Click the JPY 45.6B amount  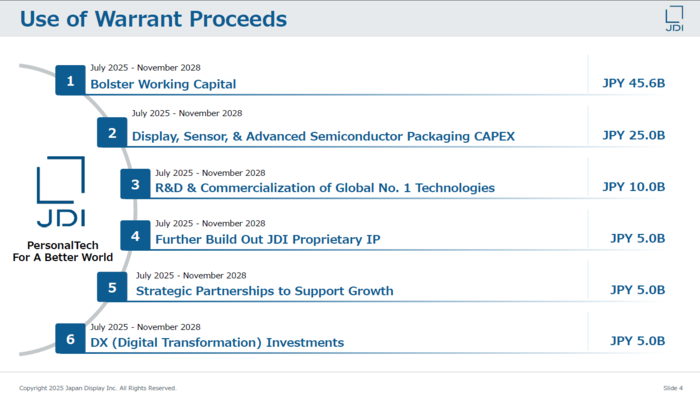(634, 83)
